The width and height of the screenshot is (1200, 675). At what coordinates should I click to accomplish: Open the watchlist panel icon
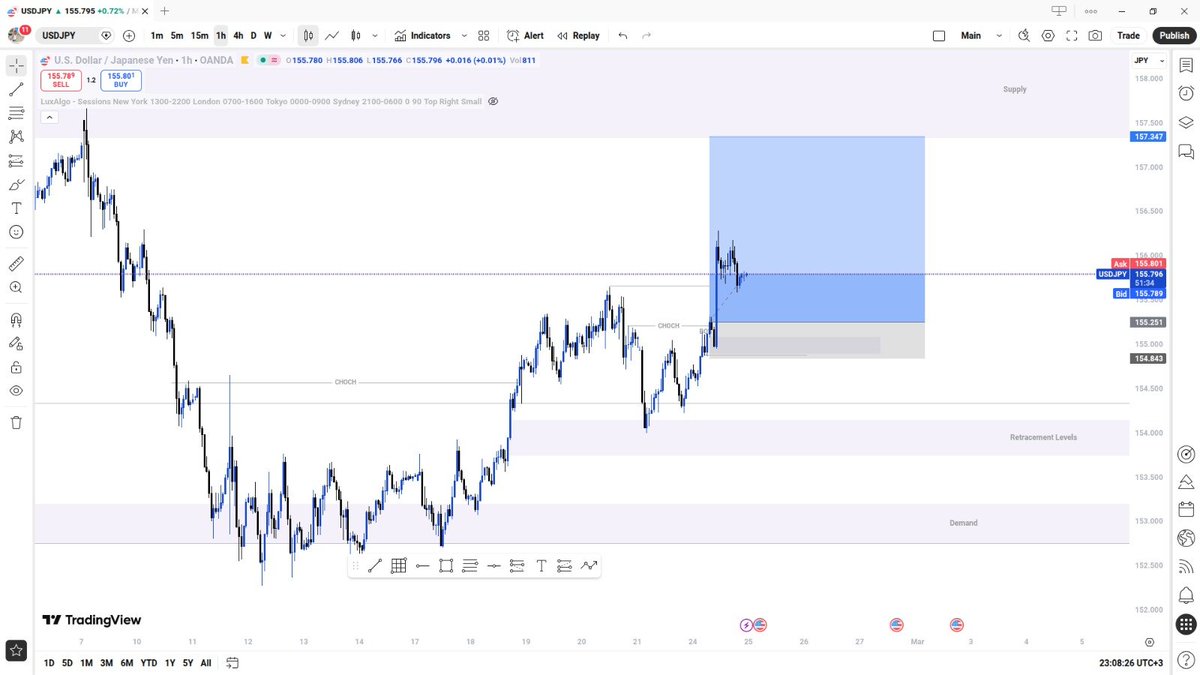click(x=1186, y=66)
